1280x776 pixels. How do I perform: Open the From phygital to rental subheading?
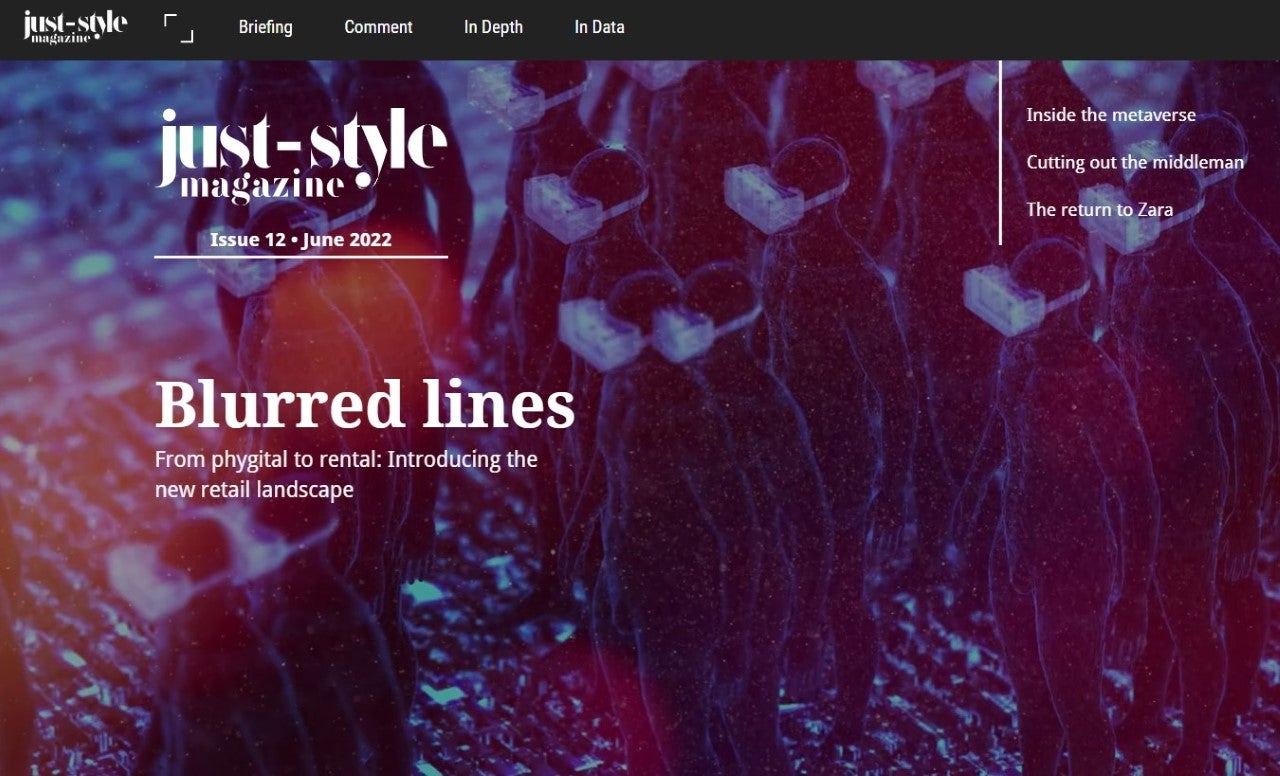pos(346,474)
